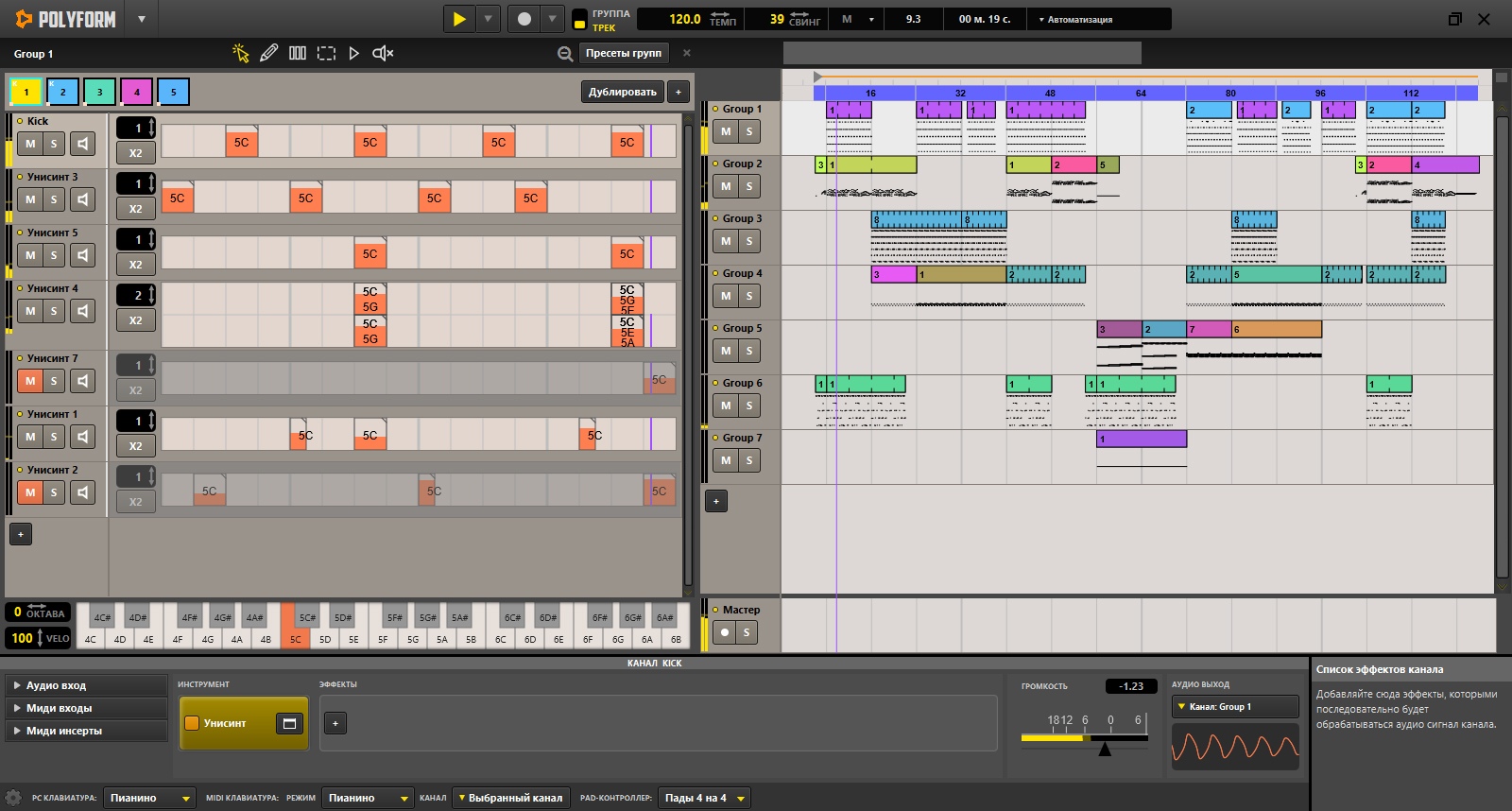Select the pencil draw tool
Image resolution: width=1512 pixels, height=811 pixels.
pyautogui.click(x=268, y=53)
